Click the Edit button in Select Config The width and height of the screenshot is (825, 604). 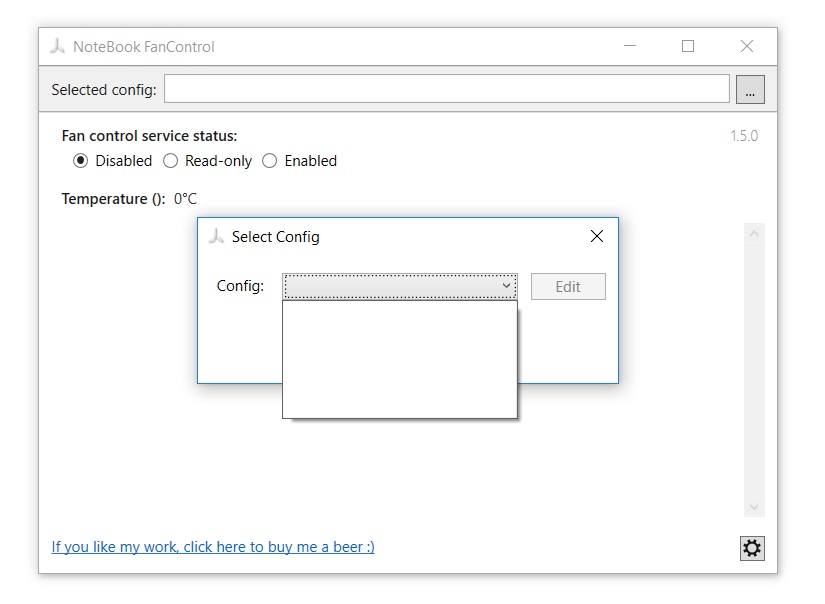click(568, 286)
